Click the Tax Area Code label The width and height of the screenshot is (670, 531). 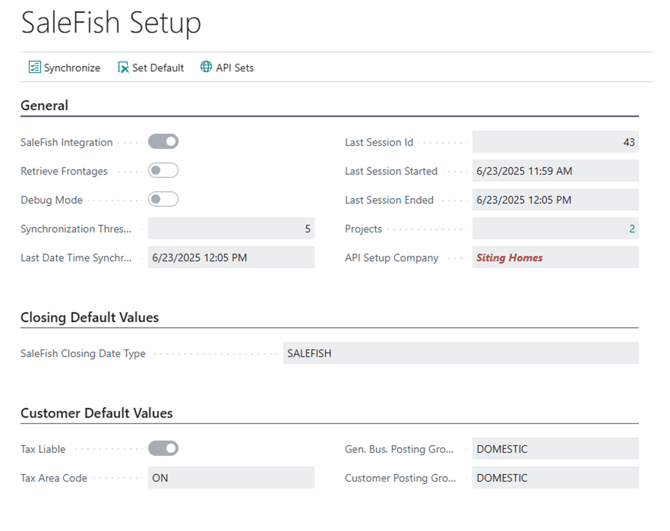tap(54, 478)
